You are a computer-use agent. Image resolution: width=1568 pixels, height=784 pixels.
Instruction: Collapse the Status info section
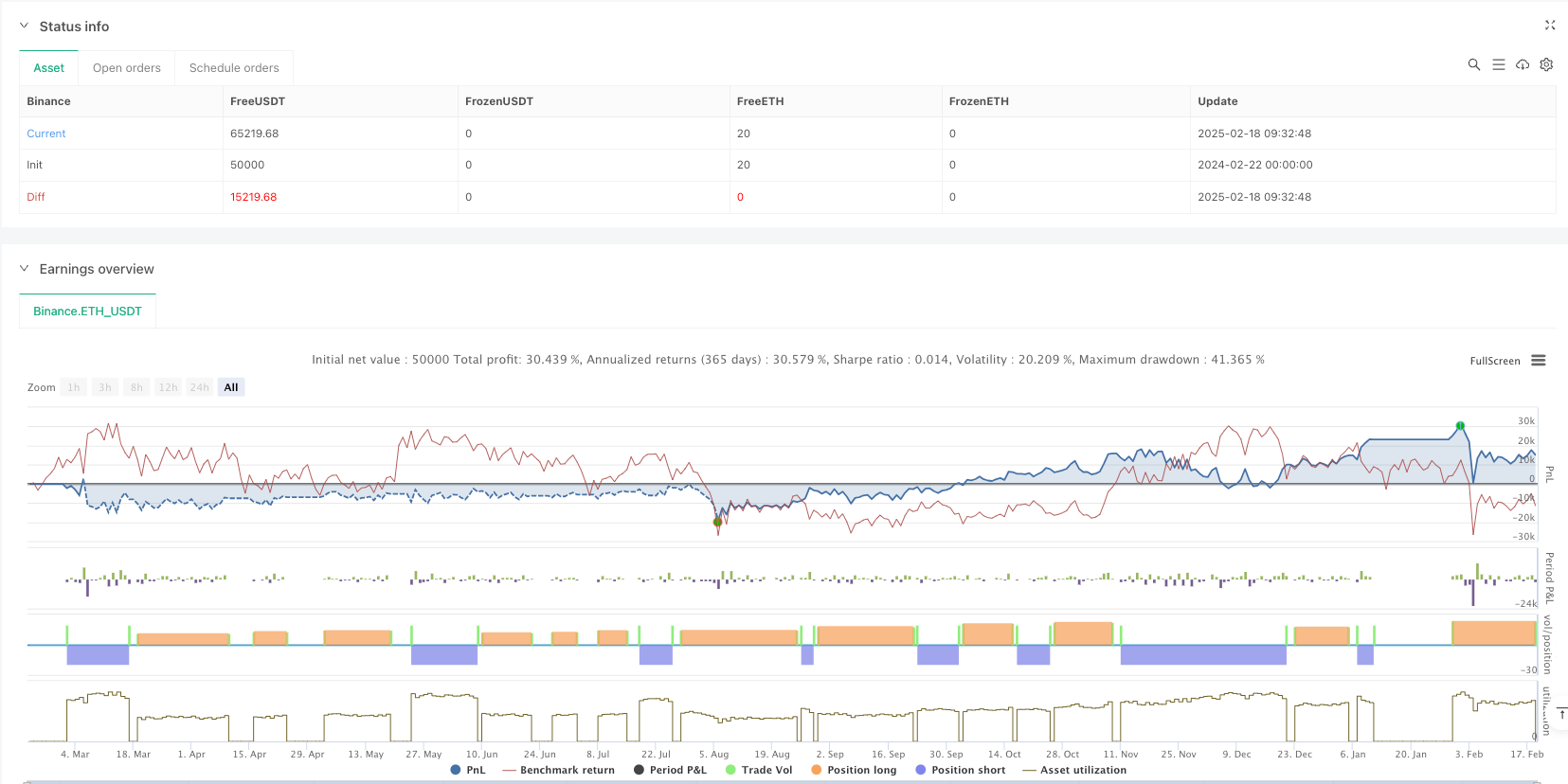click(x=25, y=27)
